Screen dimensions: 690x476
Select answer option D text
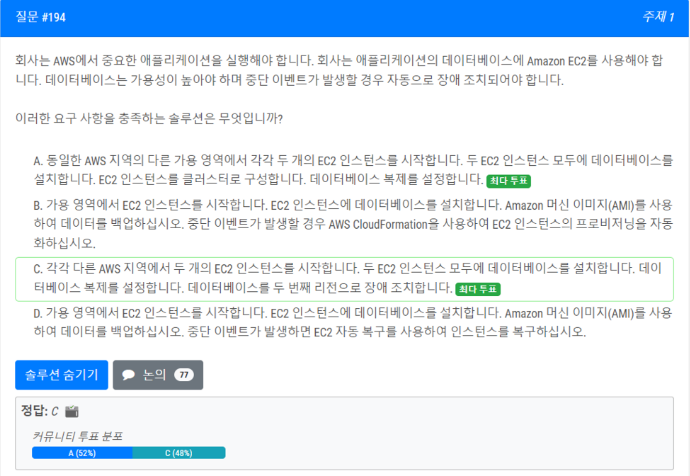[353, 322]
